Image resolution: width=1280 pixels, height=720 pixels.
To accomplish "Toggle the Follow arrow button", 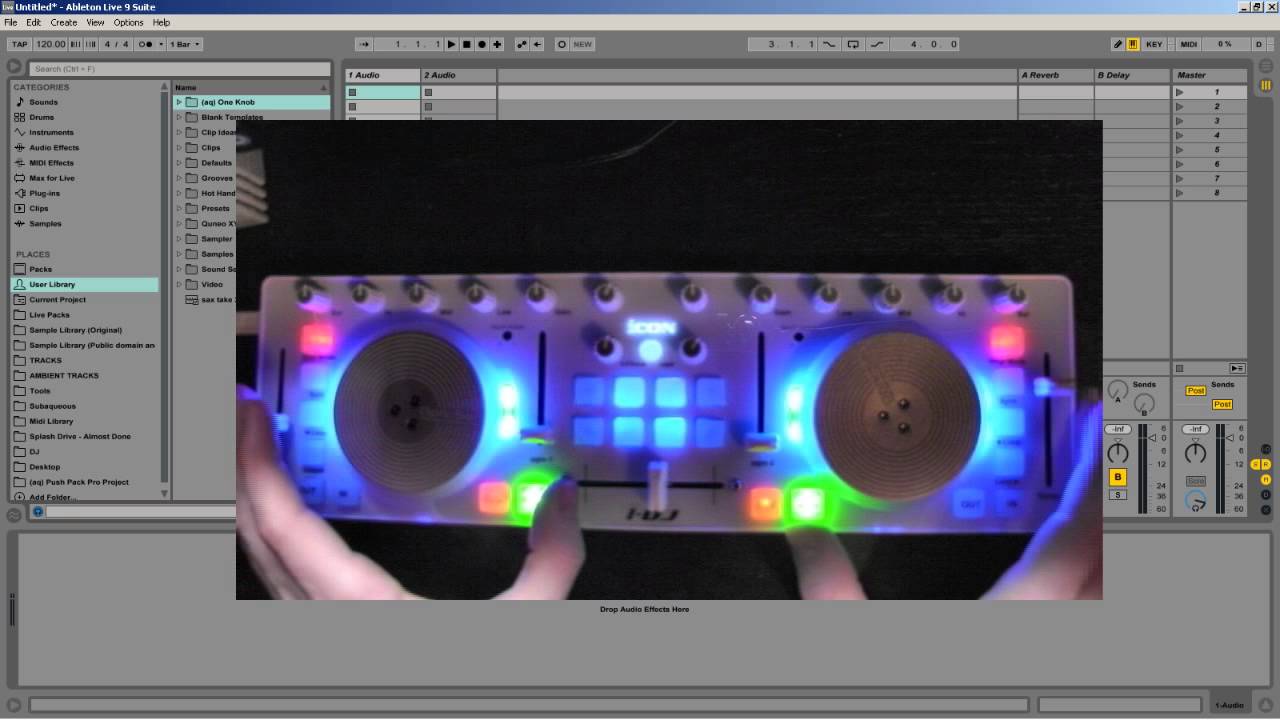I will 365,44.
